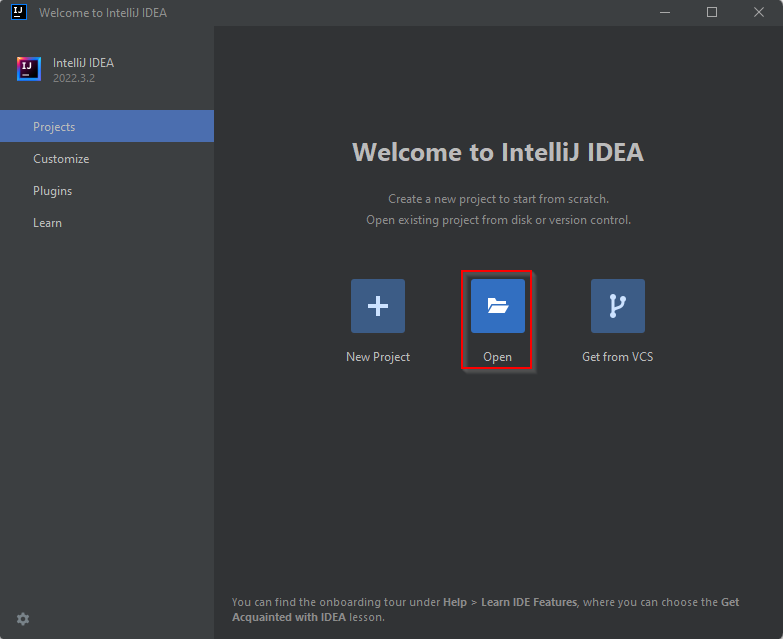This screenshot has height=639, width=783.
Task: Click the "New Project" text label
Action: 377,357
